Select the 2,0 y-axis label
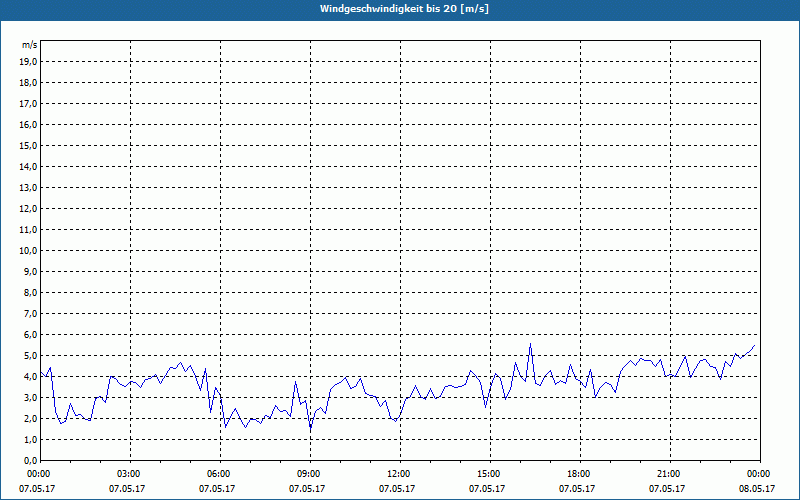The width and height of the screenshot is (800, 500). pyautogui.click(x=30, y=418)
